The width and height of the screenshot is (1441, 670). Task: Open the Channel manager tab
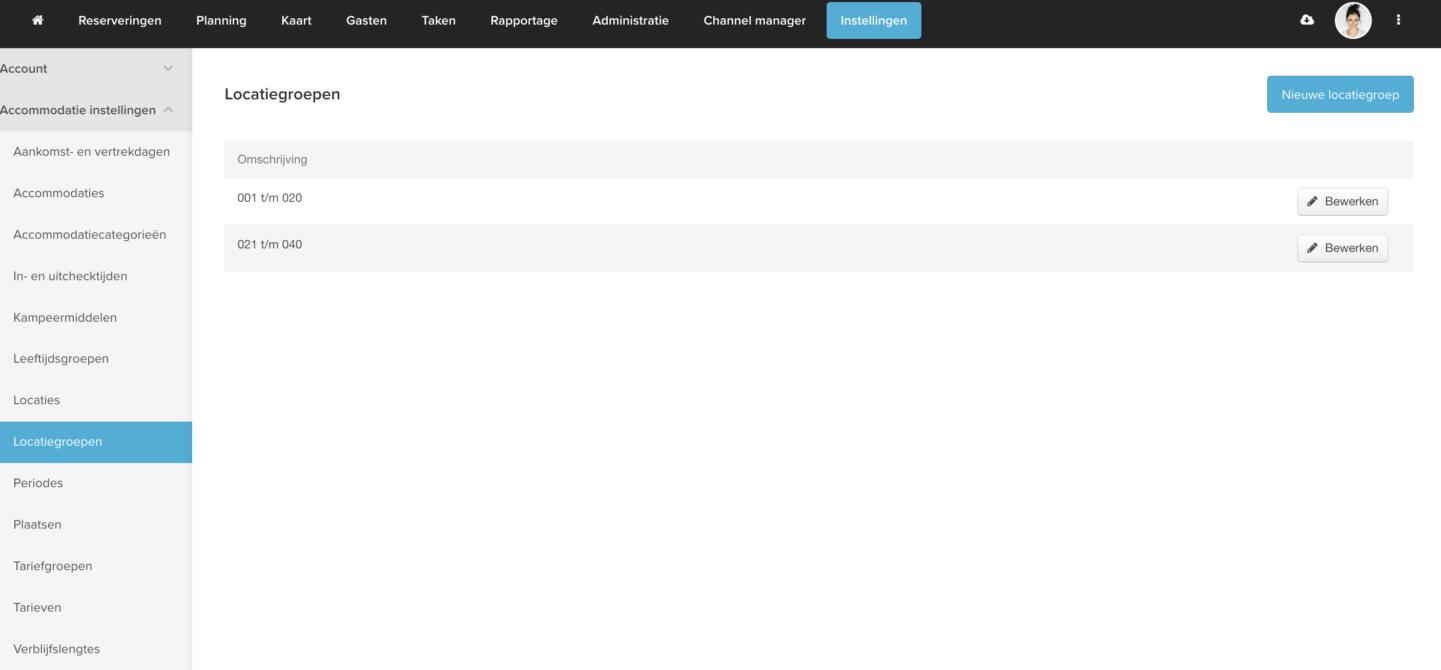coord(754,21)
